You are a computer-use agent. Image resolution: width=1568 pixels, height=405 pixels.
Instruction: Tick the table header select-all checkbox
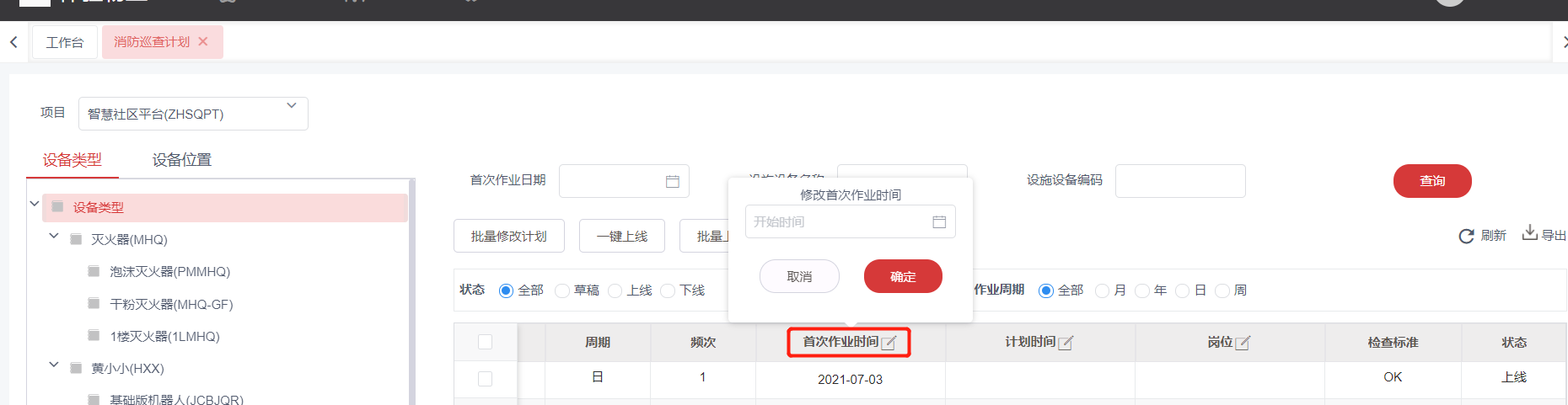click(x=485, y=342)
